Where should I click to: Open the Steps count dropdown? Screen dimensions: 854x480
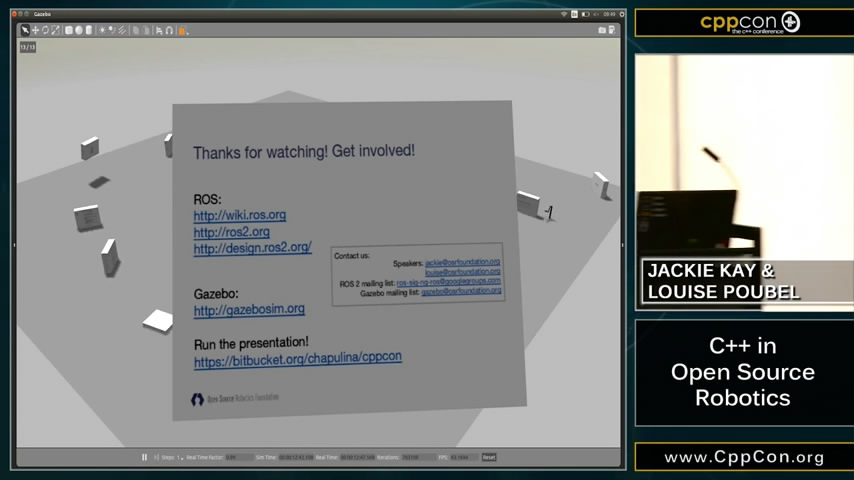point(180,458)
